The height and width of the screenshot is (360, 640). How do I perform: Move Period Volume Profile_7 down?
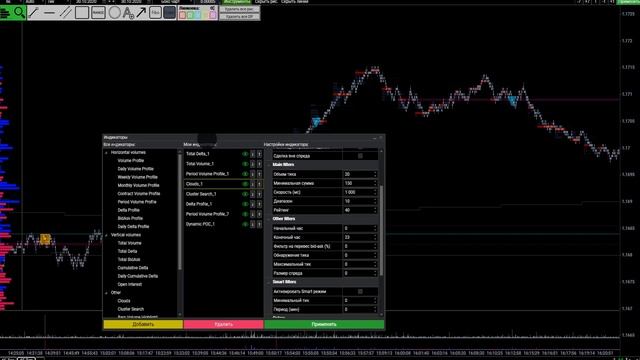click(253, 214)
